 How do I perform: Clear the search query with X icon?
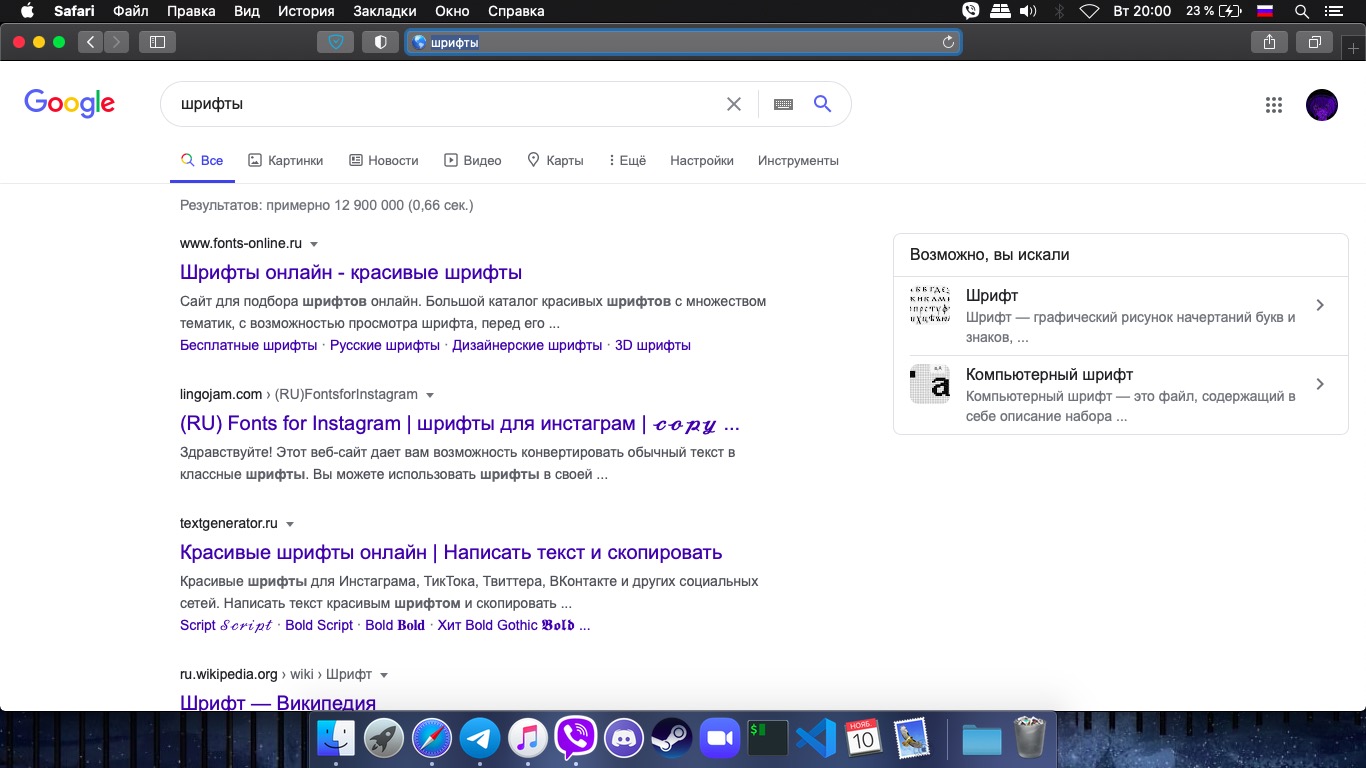point(734,104)
